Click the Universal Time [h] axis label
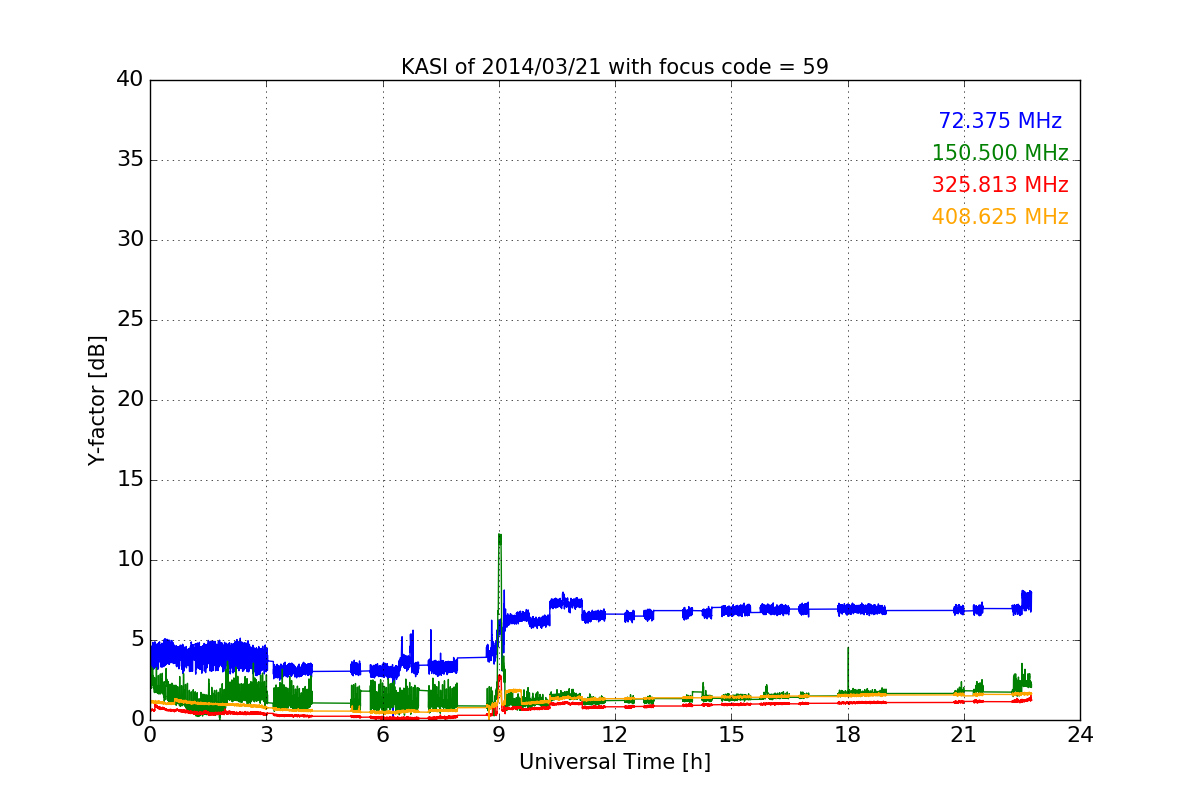This screenshot has height=800, width=1200. pyautogui.click(x=615, y=762)
